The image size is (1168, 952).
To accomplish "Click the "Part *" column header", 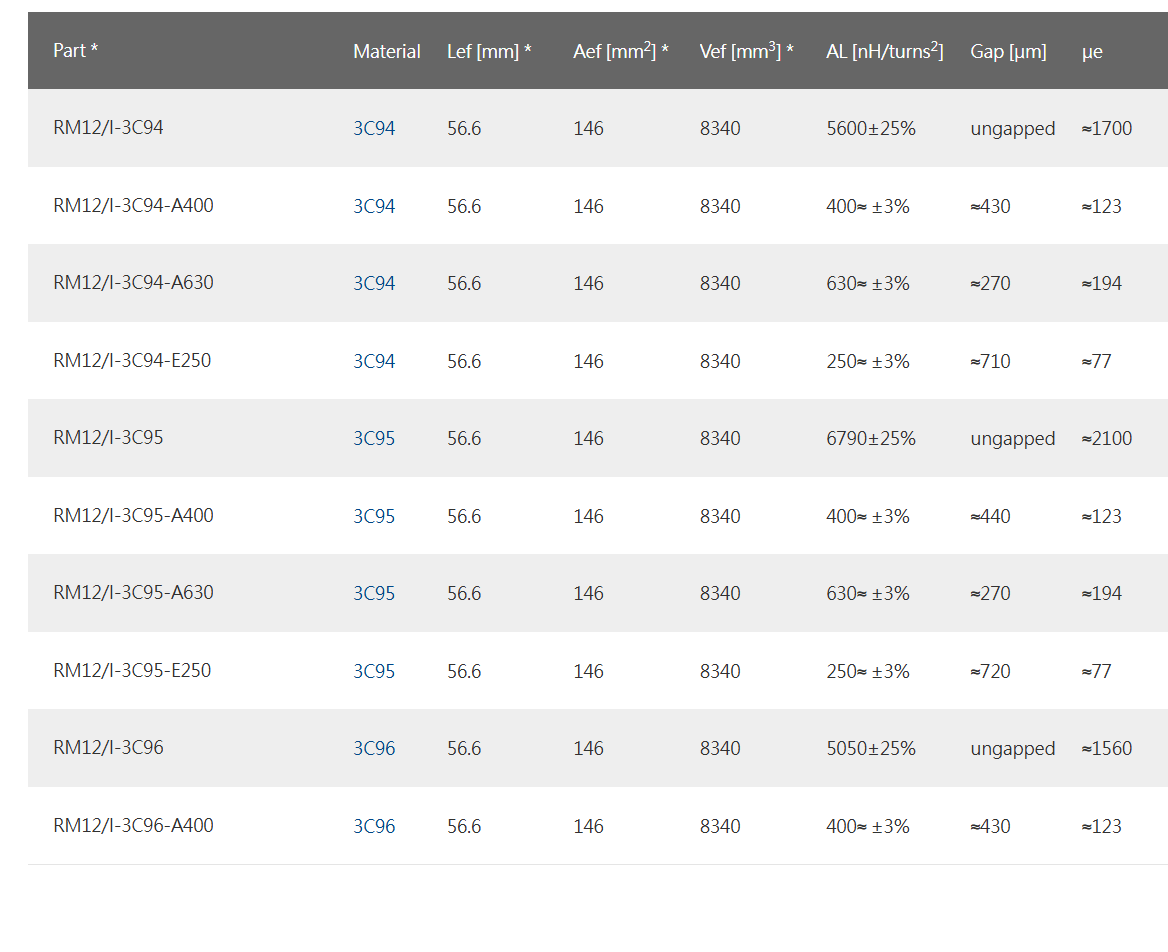I will coord(75,51).
